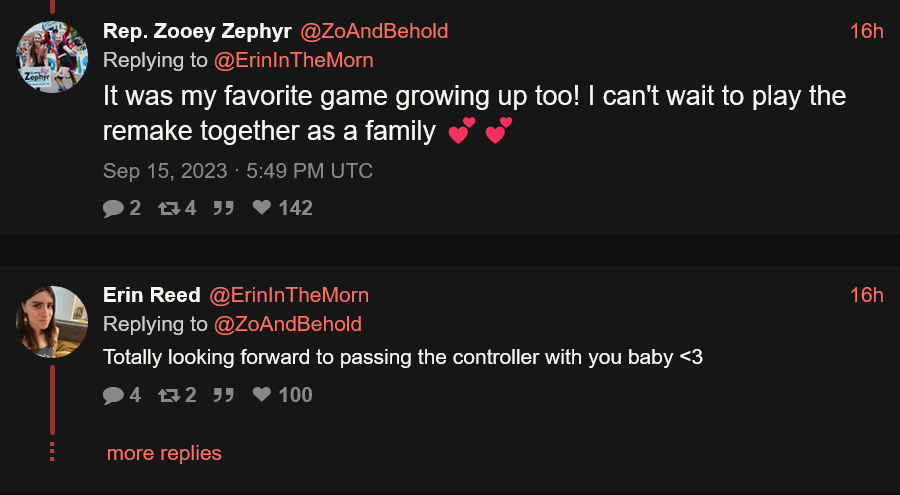Like Erin Reed's tweet via heart icon

(x=262, y=395)
